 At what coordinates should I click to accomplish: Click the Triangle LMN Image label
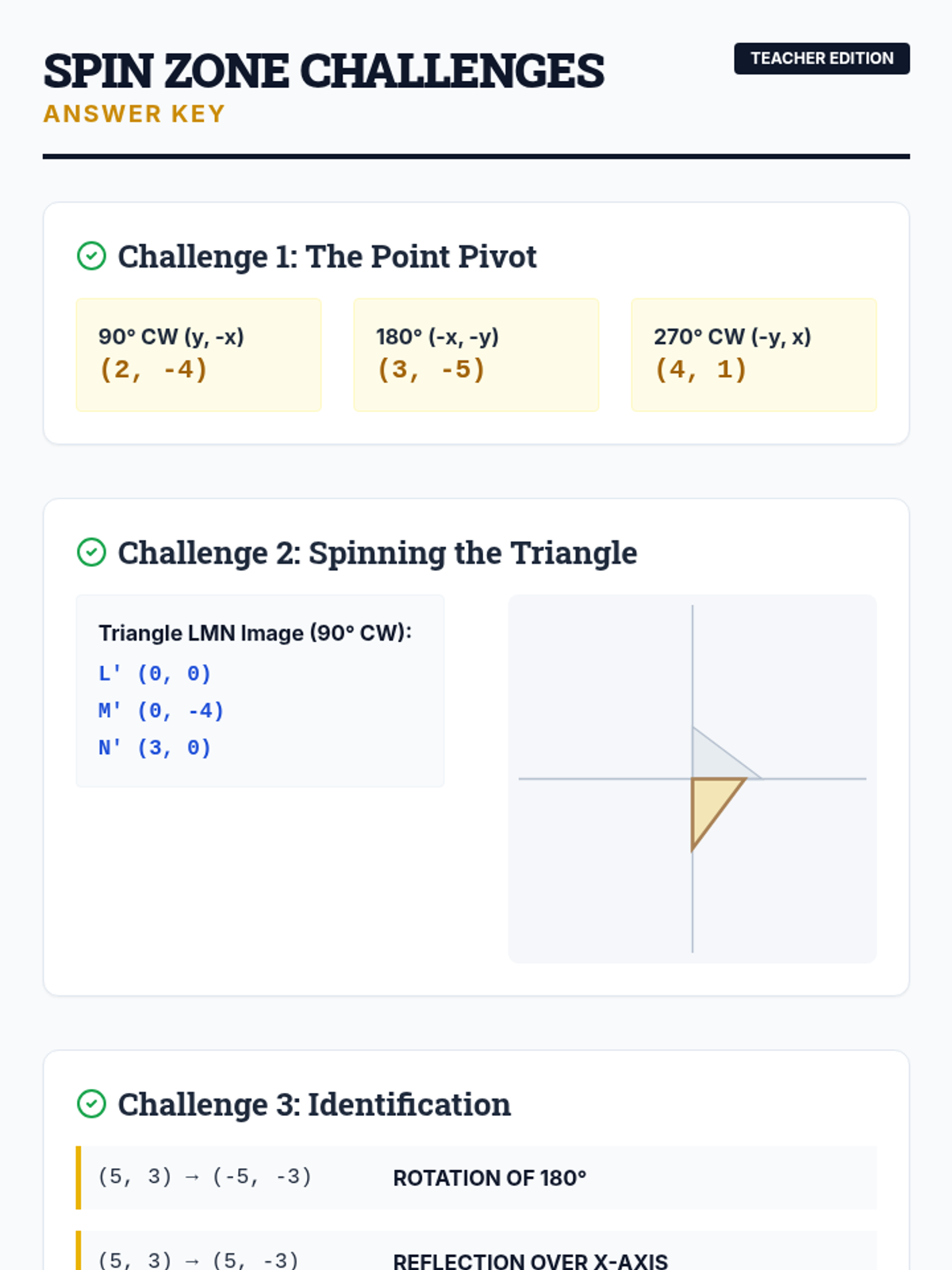255,633
